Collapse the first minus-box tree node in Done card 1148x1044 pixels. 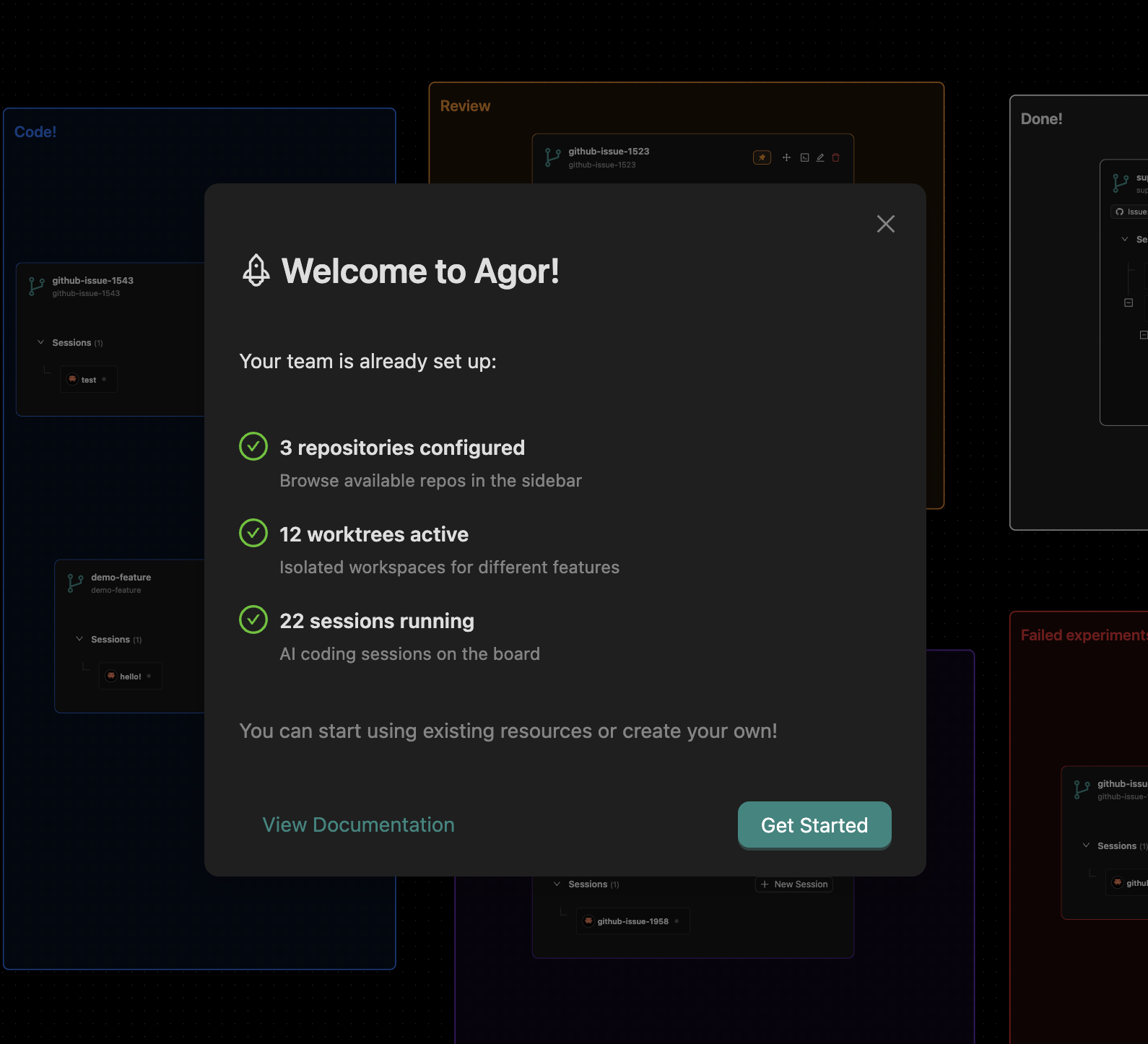click(x=1129, y=303)
